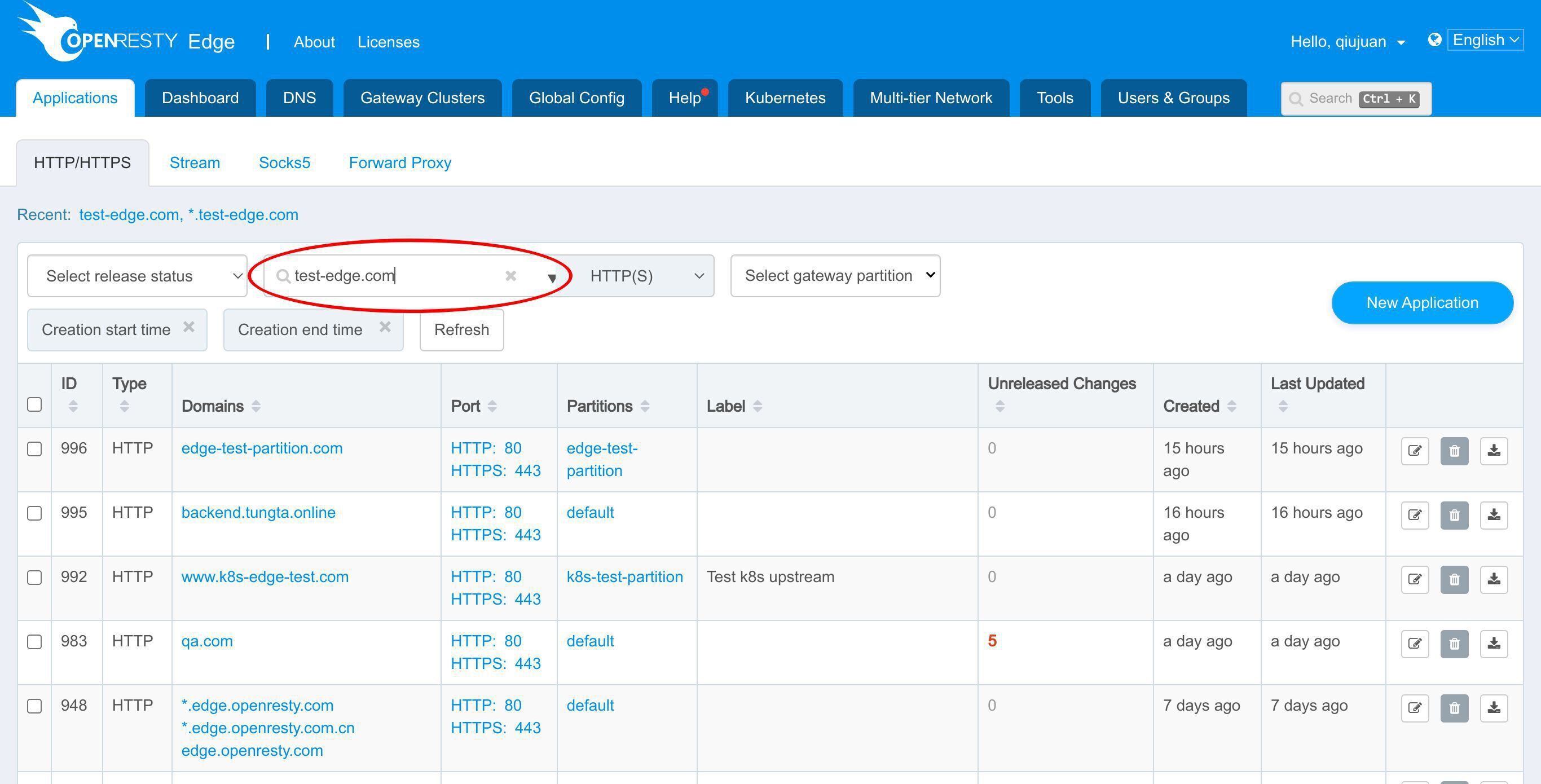Delete the www.k8s-edge-test.com application
The height and width of the screenshot is (784, 1541).
(1454, 579)
